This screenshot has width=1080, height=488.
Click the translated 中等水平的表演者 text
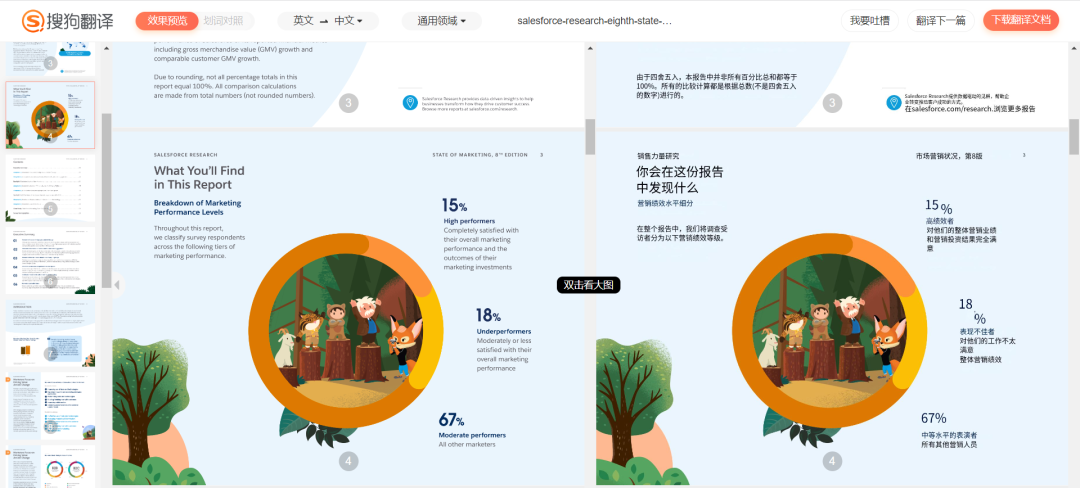[x=948, y=435]
